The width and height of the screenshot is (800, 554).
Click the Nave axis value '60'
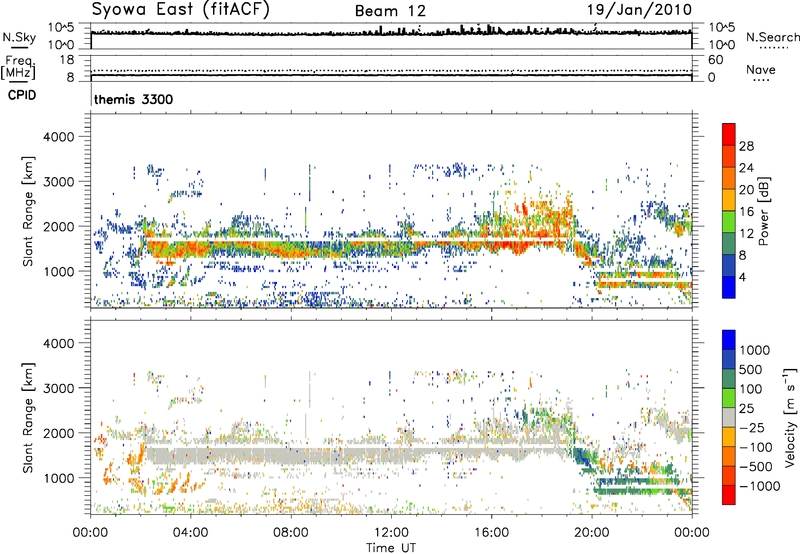[716, 60]
